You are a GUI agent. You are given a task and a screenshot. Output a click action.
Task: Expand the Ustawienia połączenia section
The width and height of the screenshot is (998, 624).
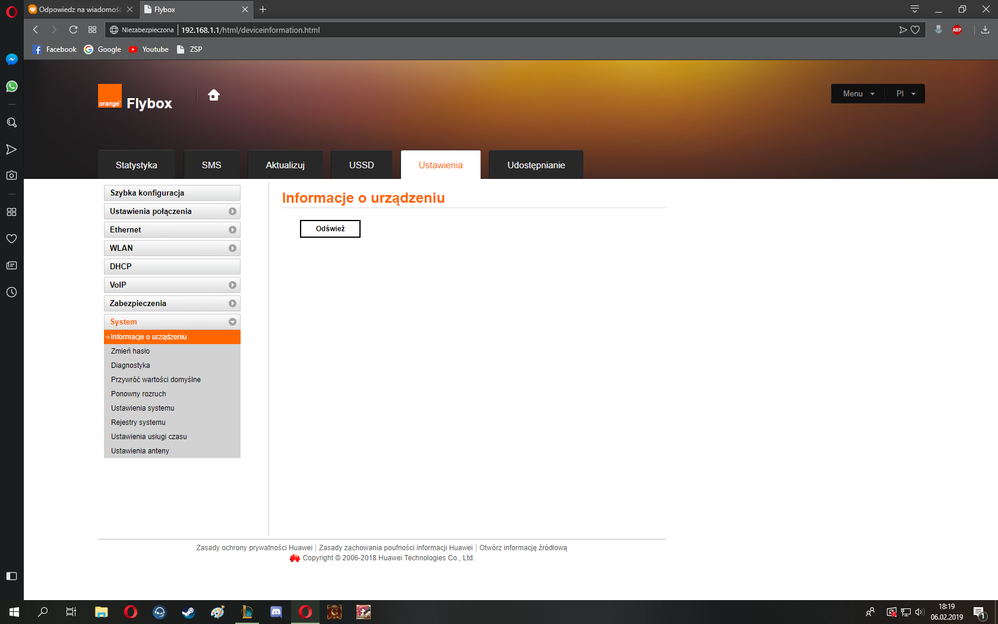(x=172, y=211)
